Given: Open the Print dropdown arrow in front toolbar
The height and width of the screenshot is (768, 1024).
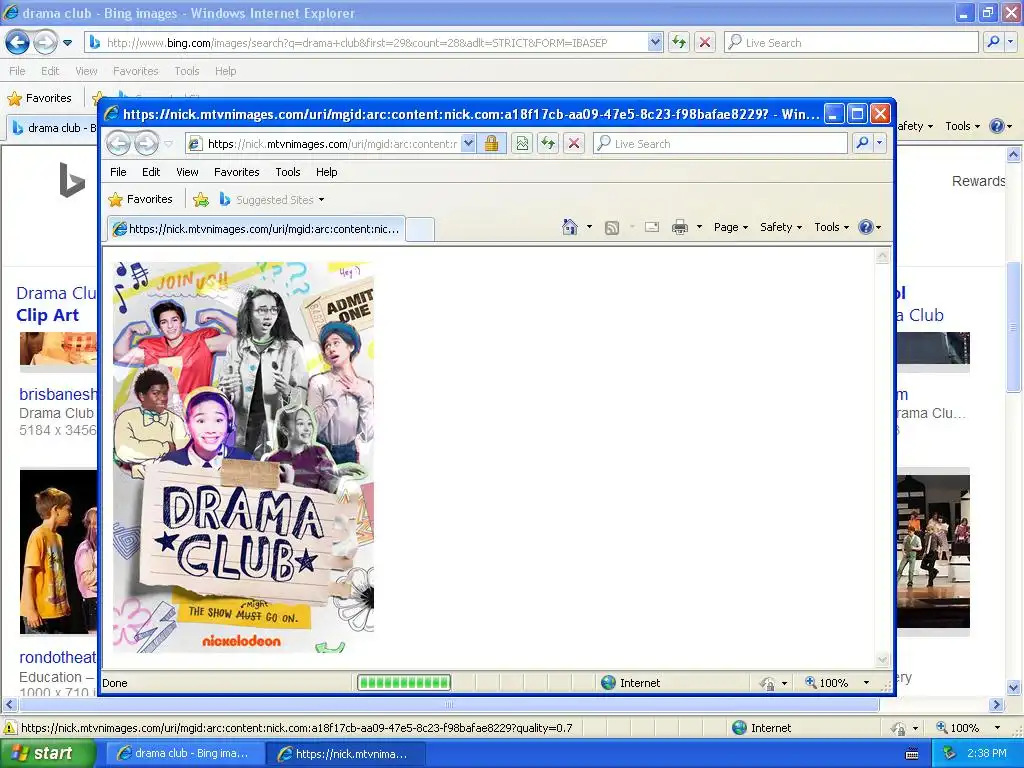Looking at the screenshot, I should coord(699,227).
